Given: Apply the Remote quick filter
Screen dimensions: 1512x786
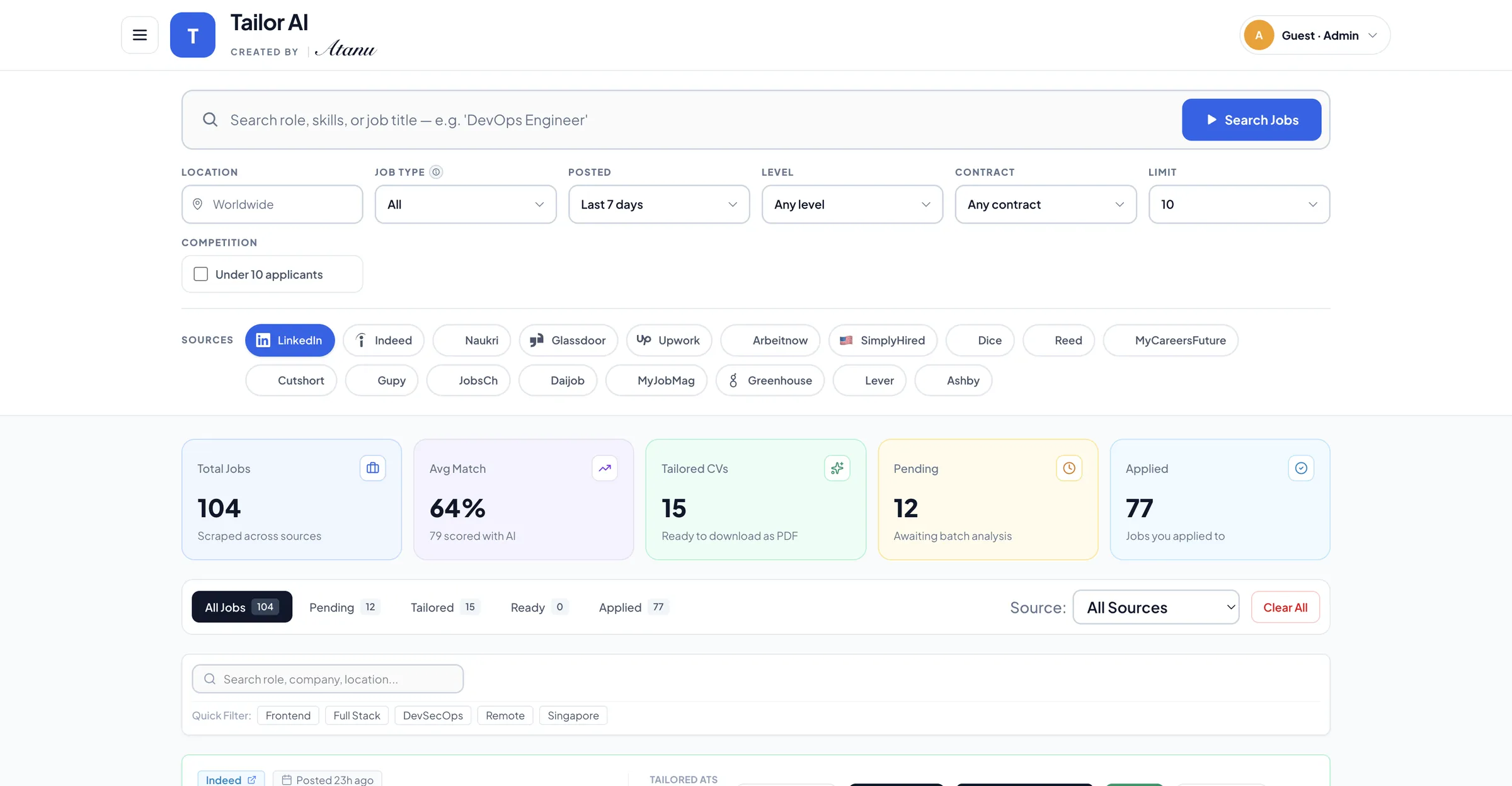Looking at the screenshot, I should (x=505, y=715).
